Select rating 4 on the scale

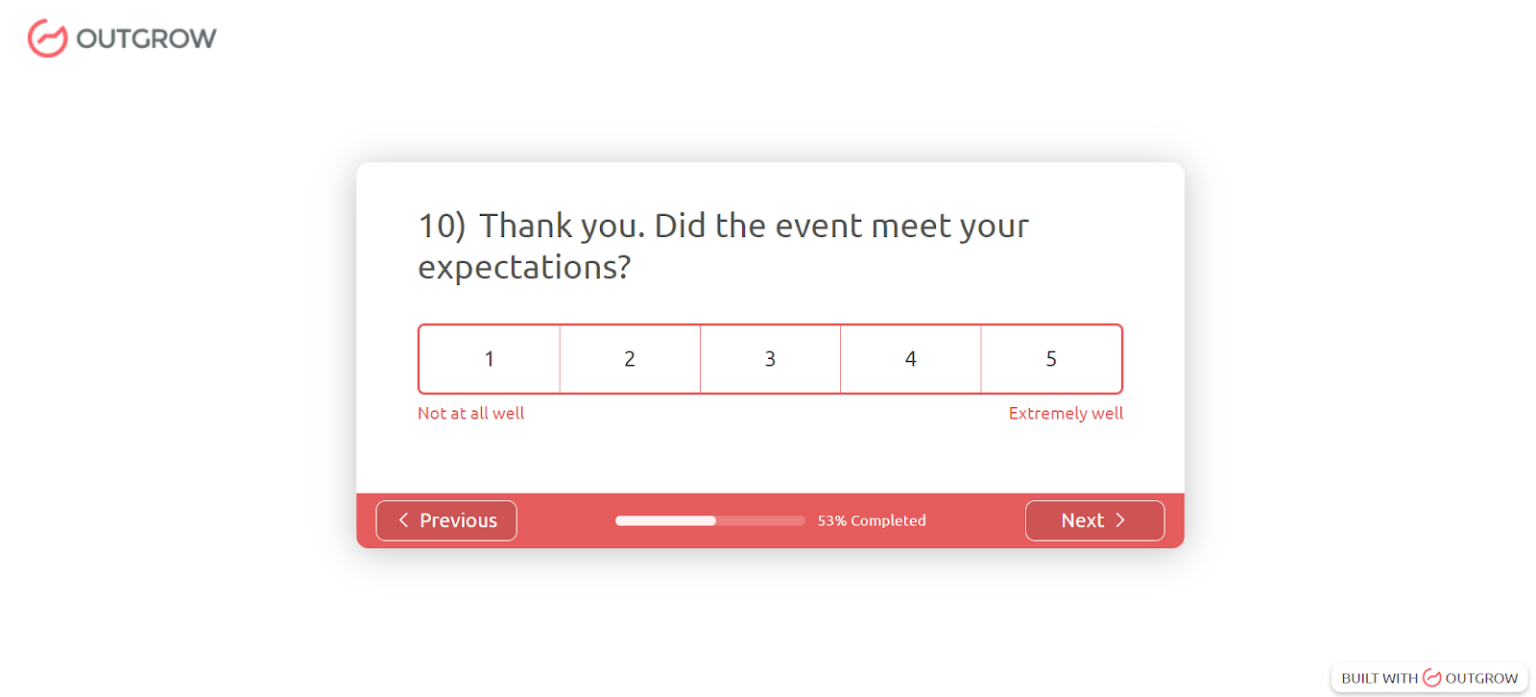(x=910, y=359)
